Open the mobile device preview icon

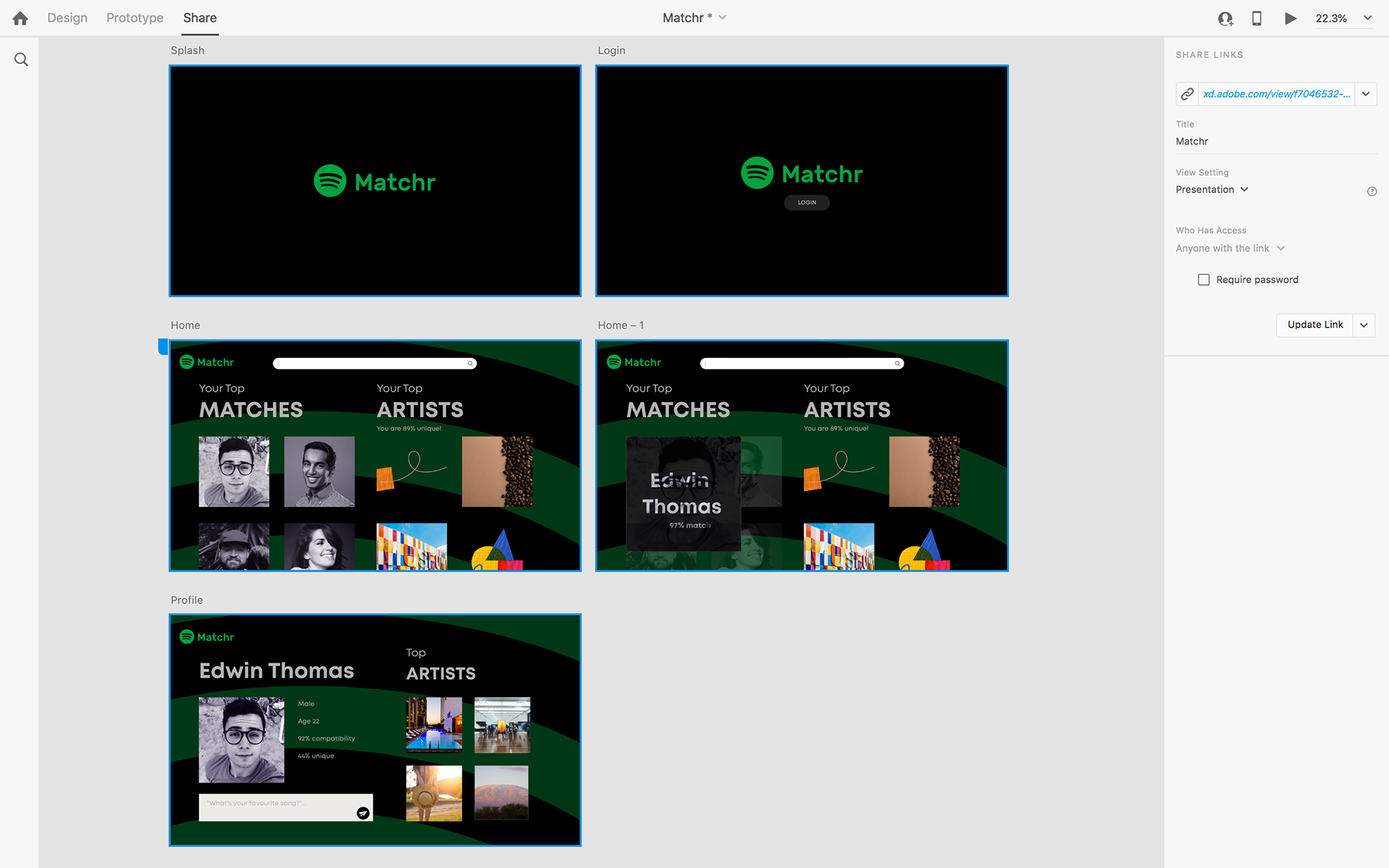pyautogui.click(x=1257, y=18)
